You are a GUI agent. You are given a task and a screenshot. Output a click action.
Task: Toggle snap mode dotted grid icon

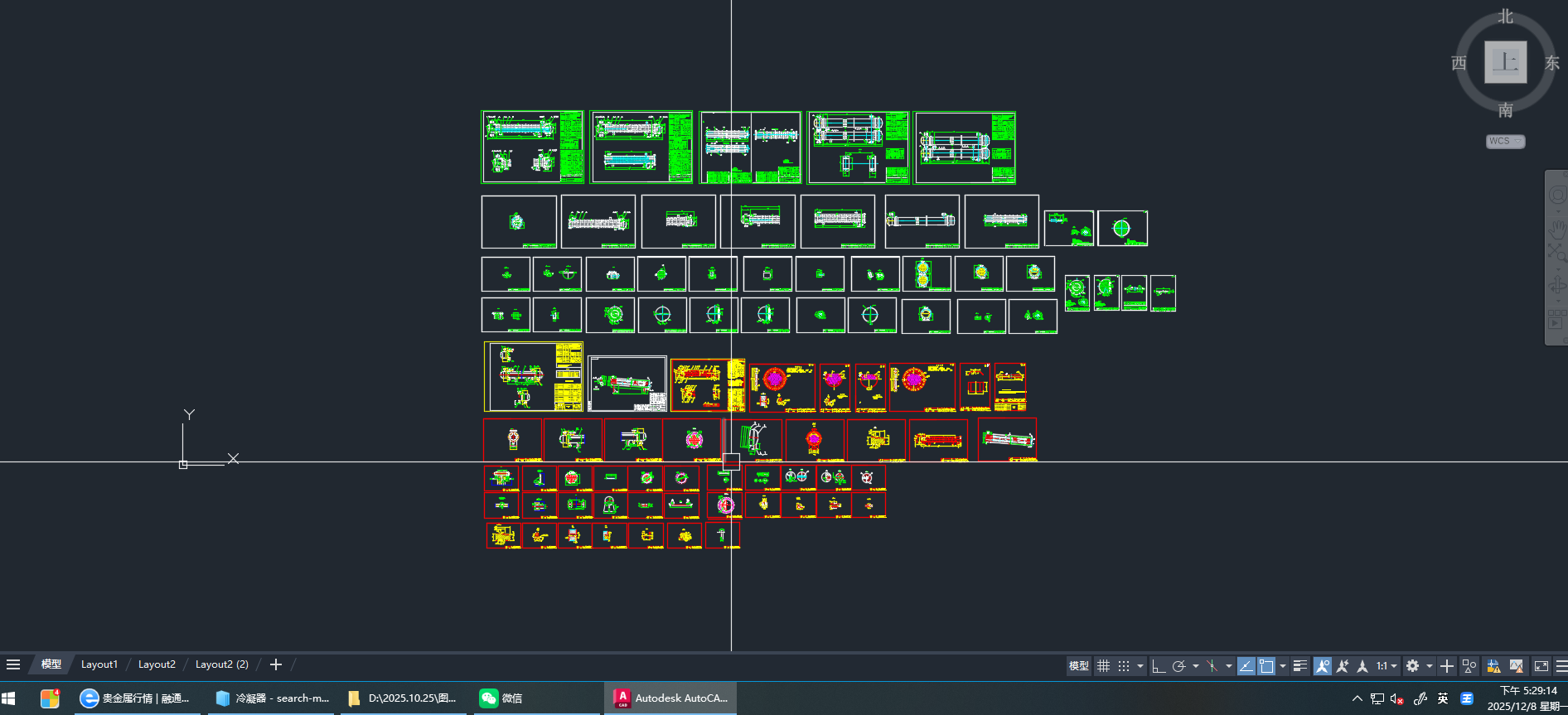pyautogui.click(x=1124, y=666)
